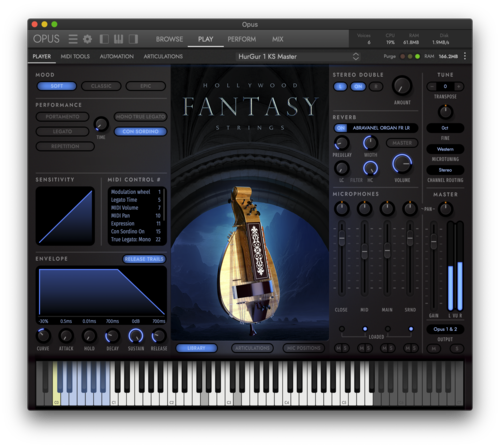Select Modulation wheel in MIDI control list
Viewport: 500px width, 447px height.
click(x=136, y=192)
